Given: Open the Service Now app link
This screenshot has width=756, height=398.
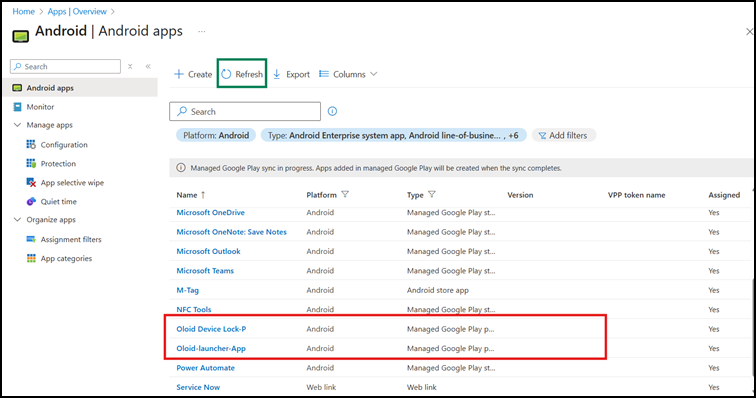Looking at the screenshot, I should click(x=198, y=387).
